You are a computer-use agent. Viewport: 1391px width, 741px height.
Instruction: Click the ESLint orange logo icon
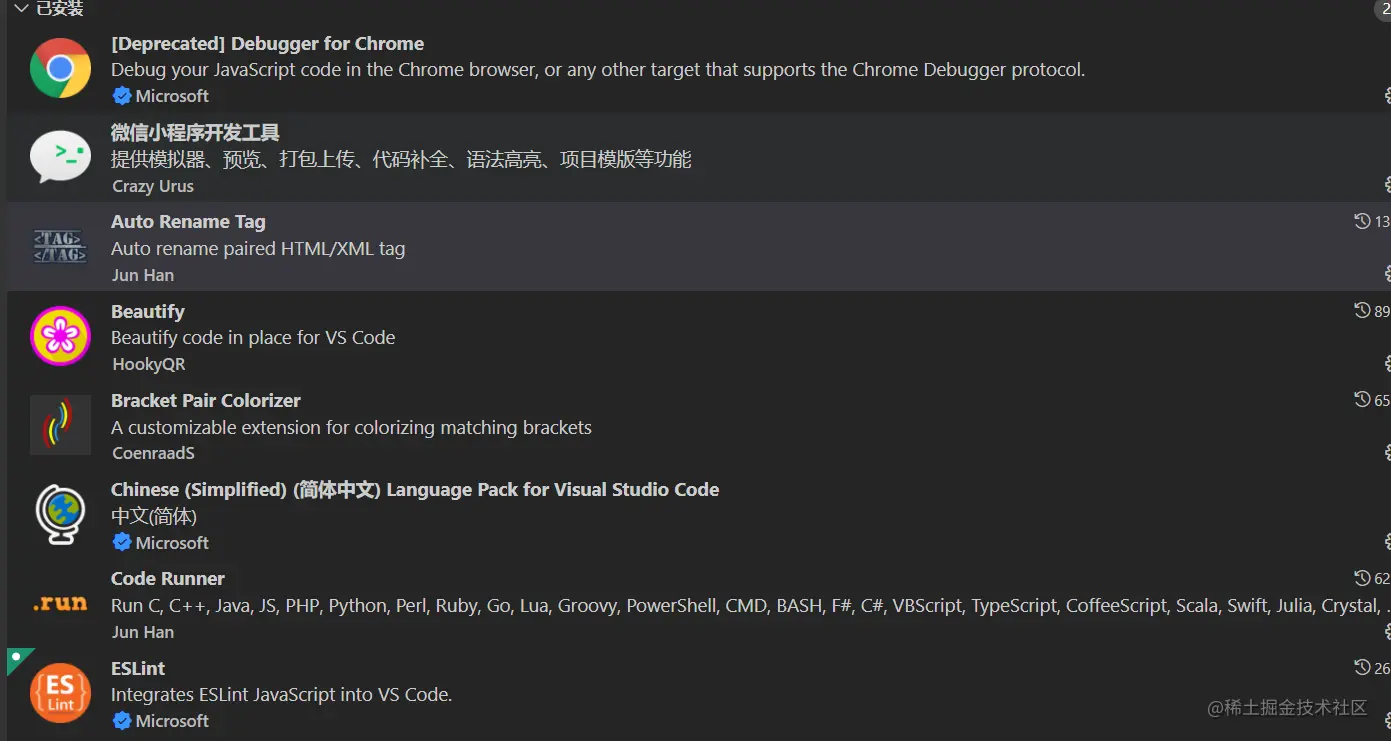coord(60,693)
